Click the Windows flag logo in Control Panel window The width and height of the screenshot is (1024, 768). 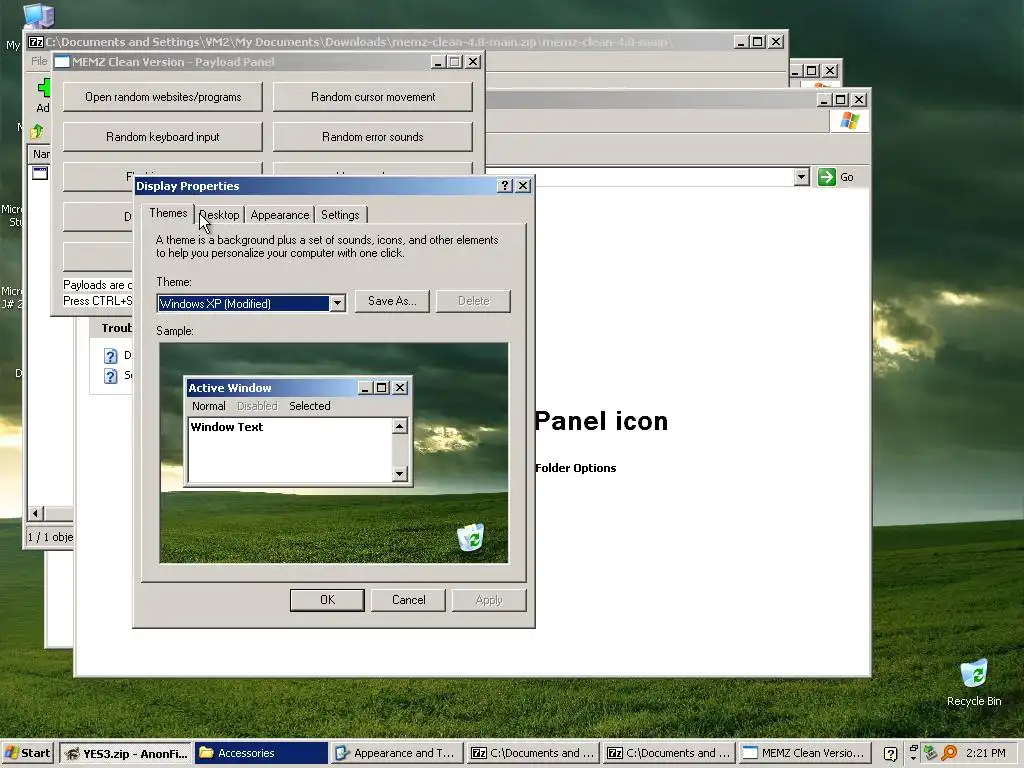pyautogui.click(x=850, y=120)
